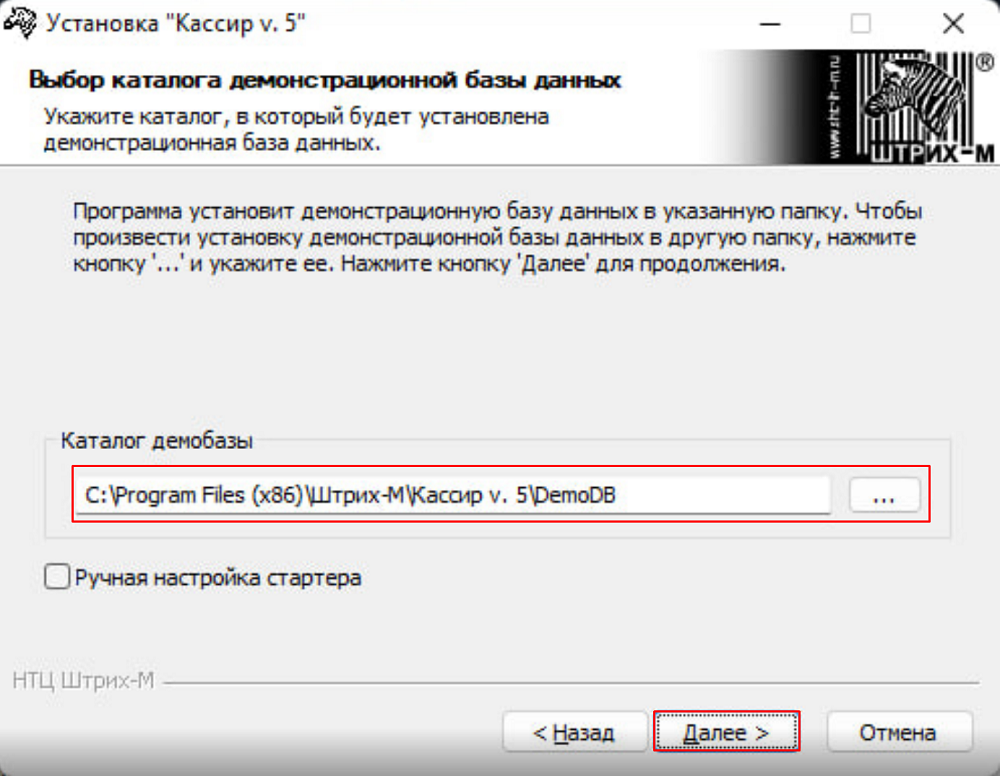The height and width of the screenshot is (776, 1000).
Task: Minimize the Установка Кассир v. 5 window
Action: pos(770,24)
